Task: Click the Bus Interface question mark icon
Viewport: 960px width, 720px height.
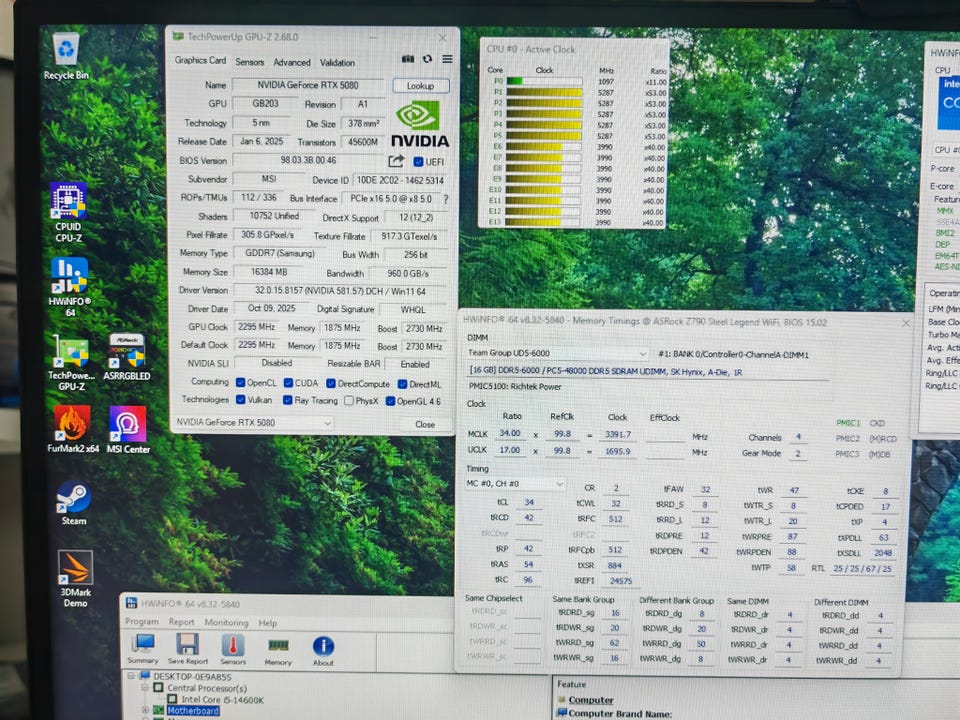Action: (446, 200)
